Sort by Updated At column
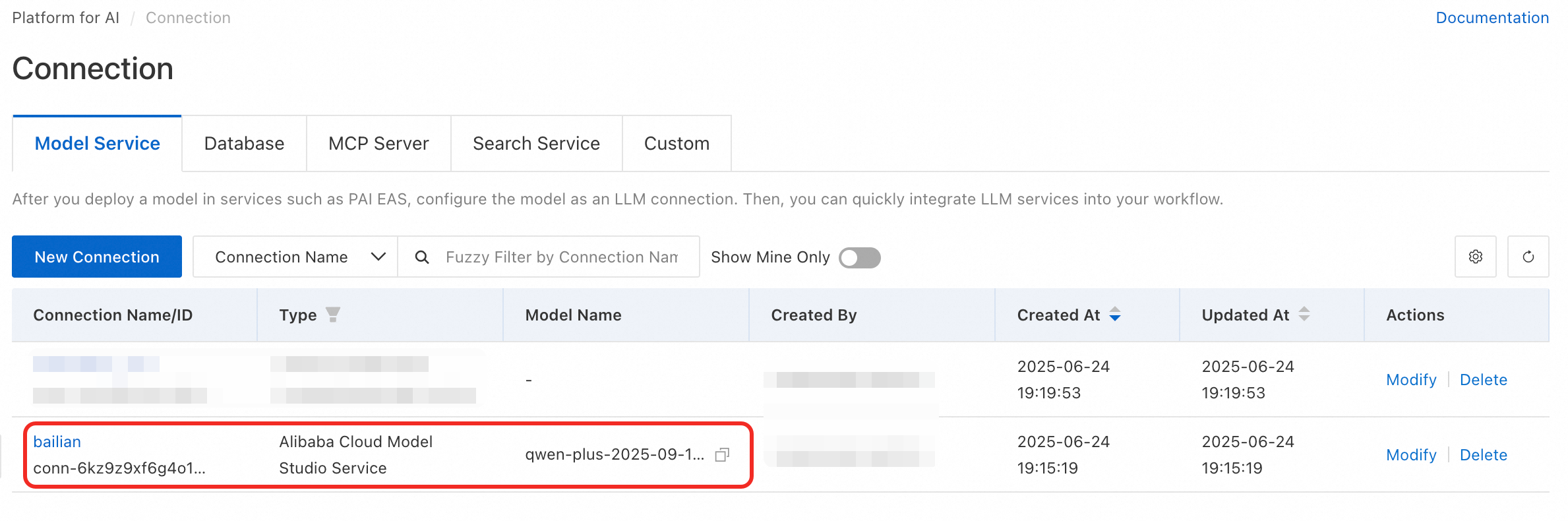The width and height of the screenshot is (1568, 521). click(1304, 315)
